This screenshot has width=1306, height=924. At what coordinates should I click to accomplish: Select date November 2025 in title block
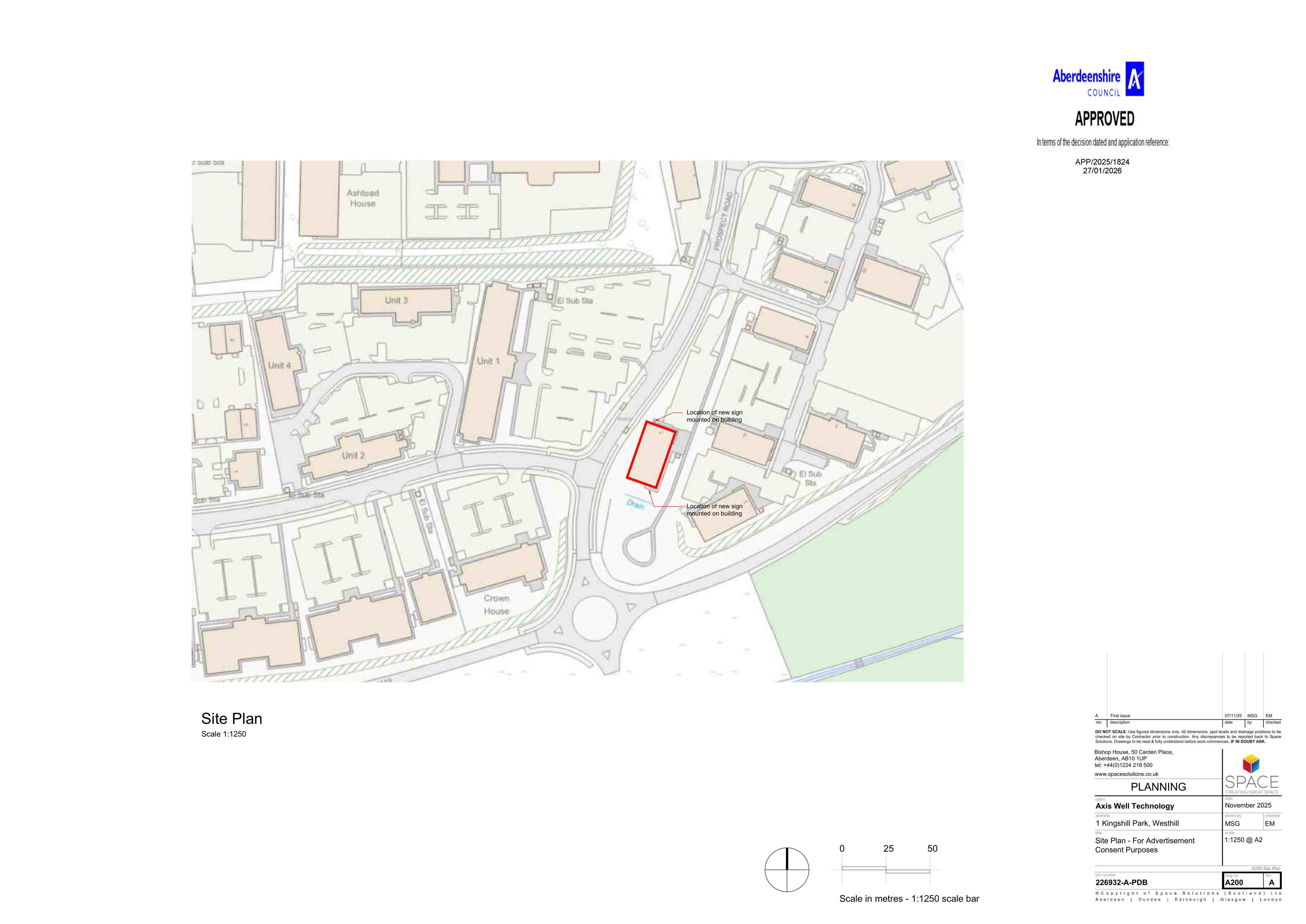[x=1248, y=806]
